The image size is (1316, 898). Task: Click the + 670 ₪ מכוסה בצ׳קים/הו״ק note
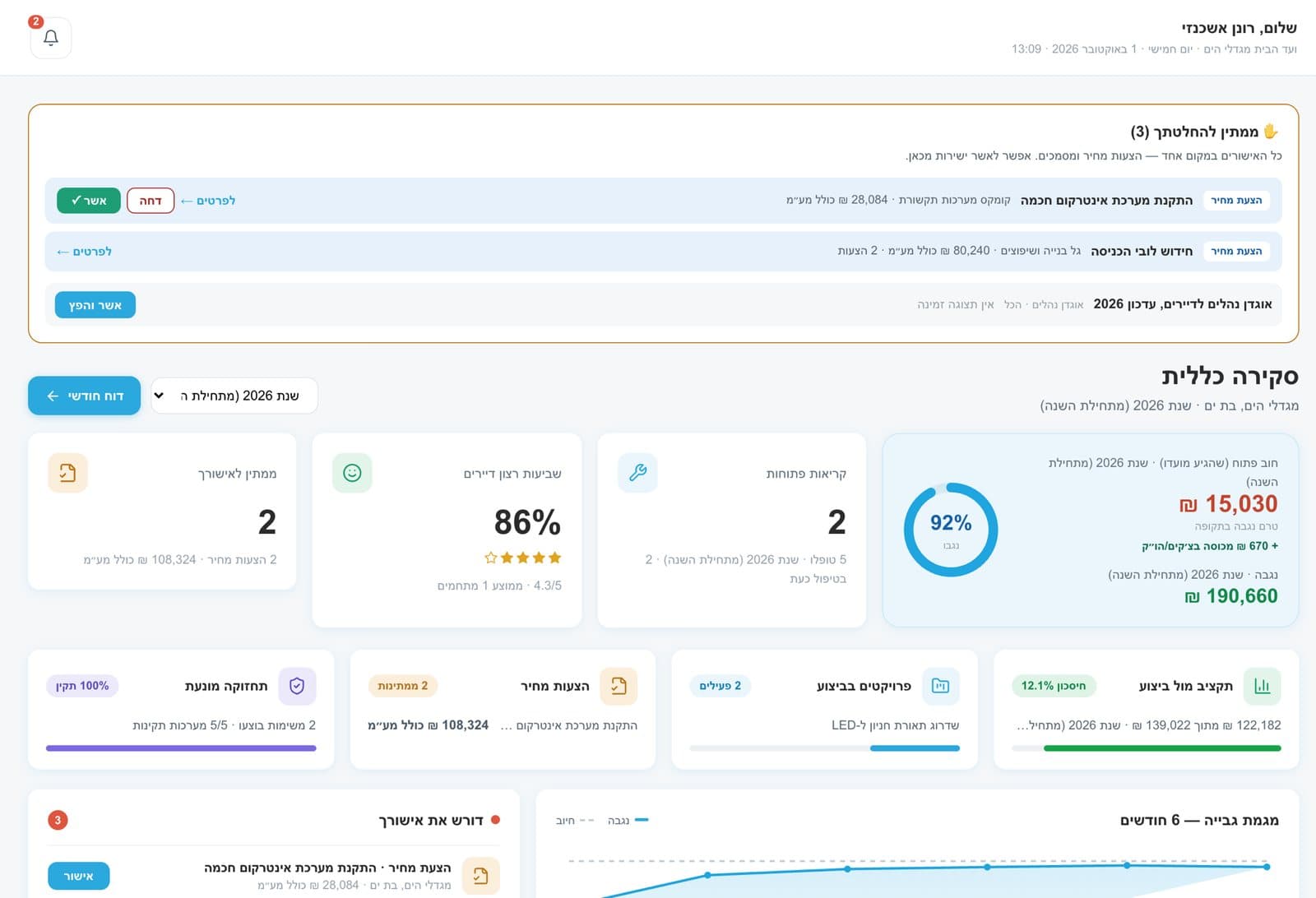[1210, 546]
